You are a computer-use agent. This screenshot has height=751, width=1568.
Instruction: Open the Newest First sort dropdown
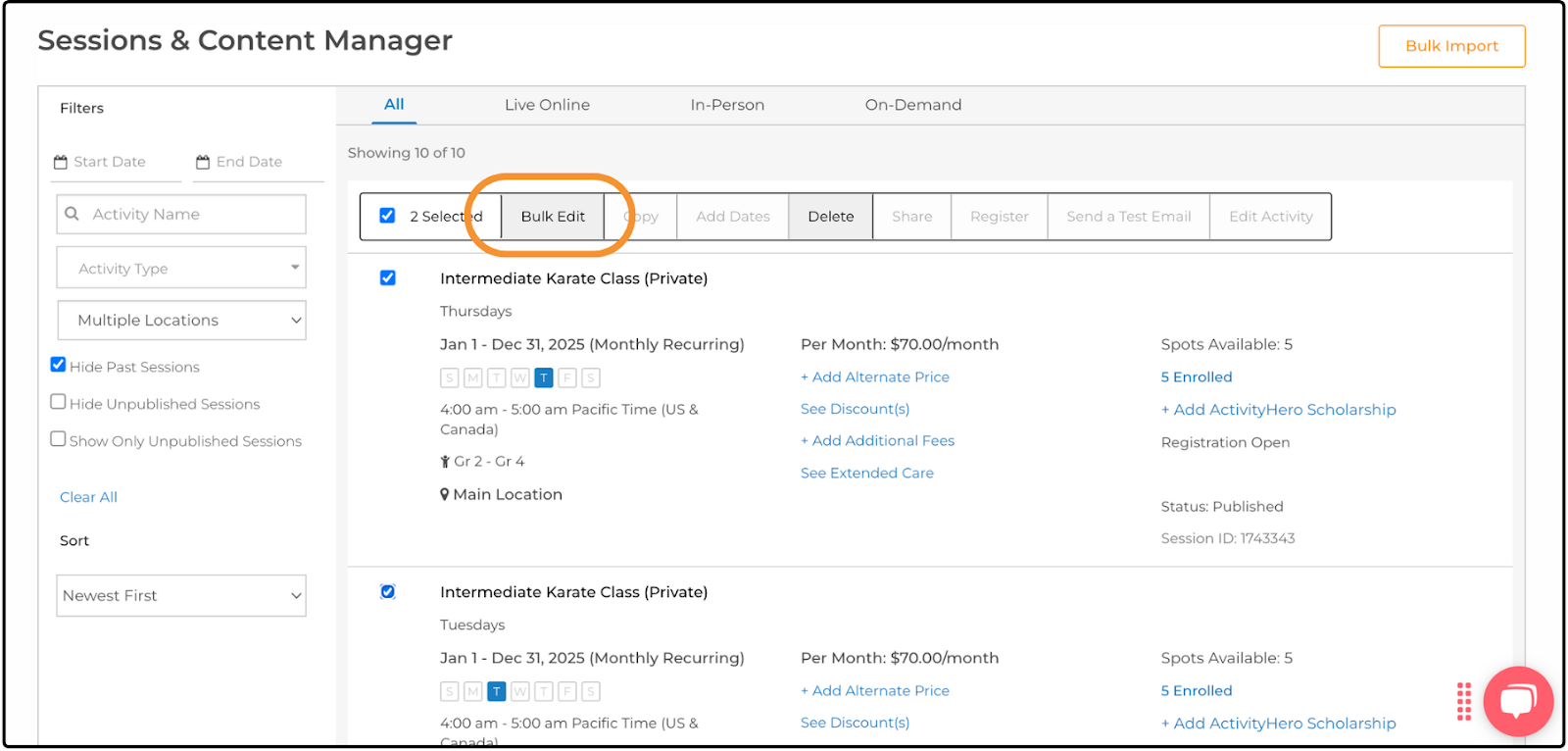pyautogui.click(x=181, y=596)
